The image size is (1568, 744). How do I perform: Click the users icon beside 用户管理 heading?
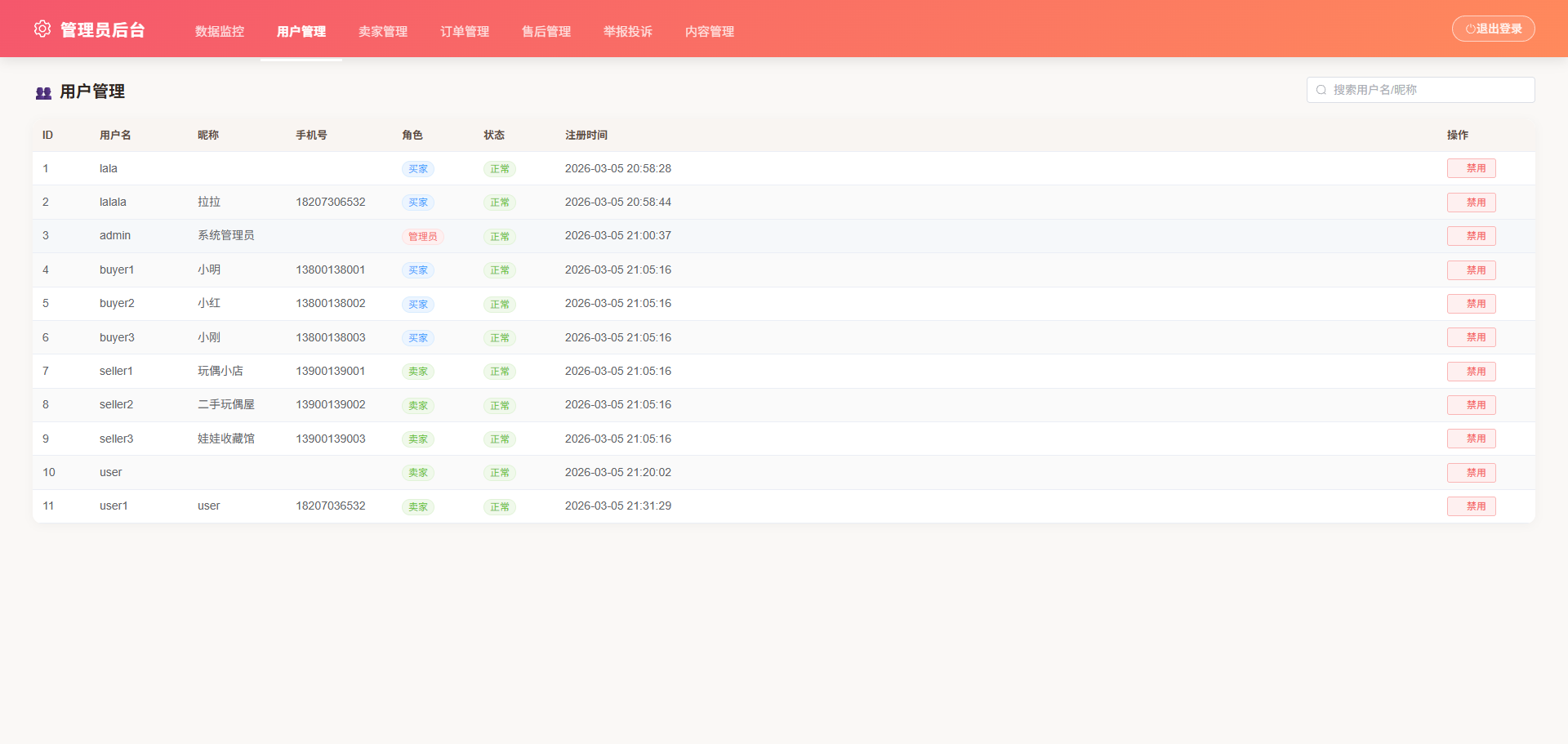point(43,93)
